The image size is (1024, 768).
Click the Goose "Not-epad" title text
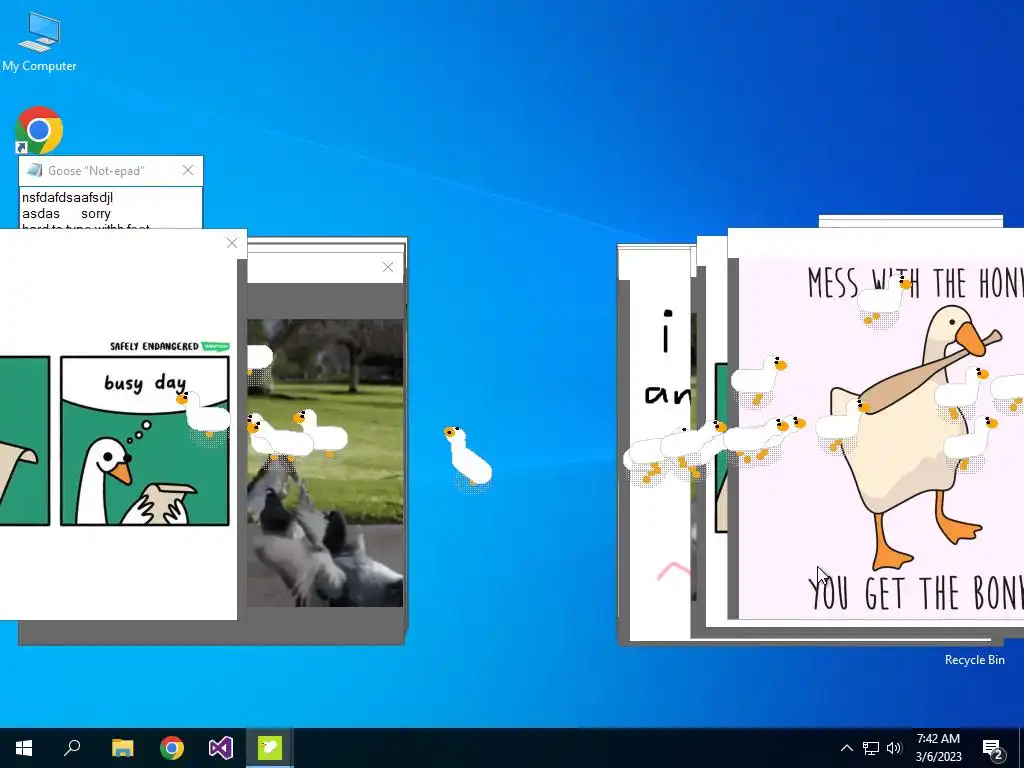click(x=96, y=171)
